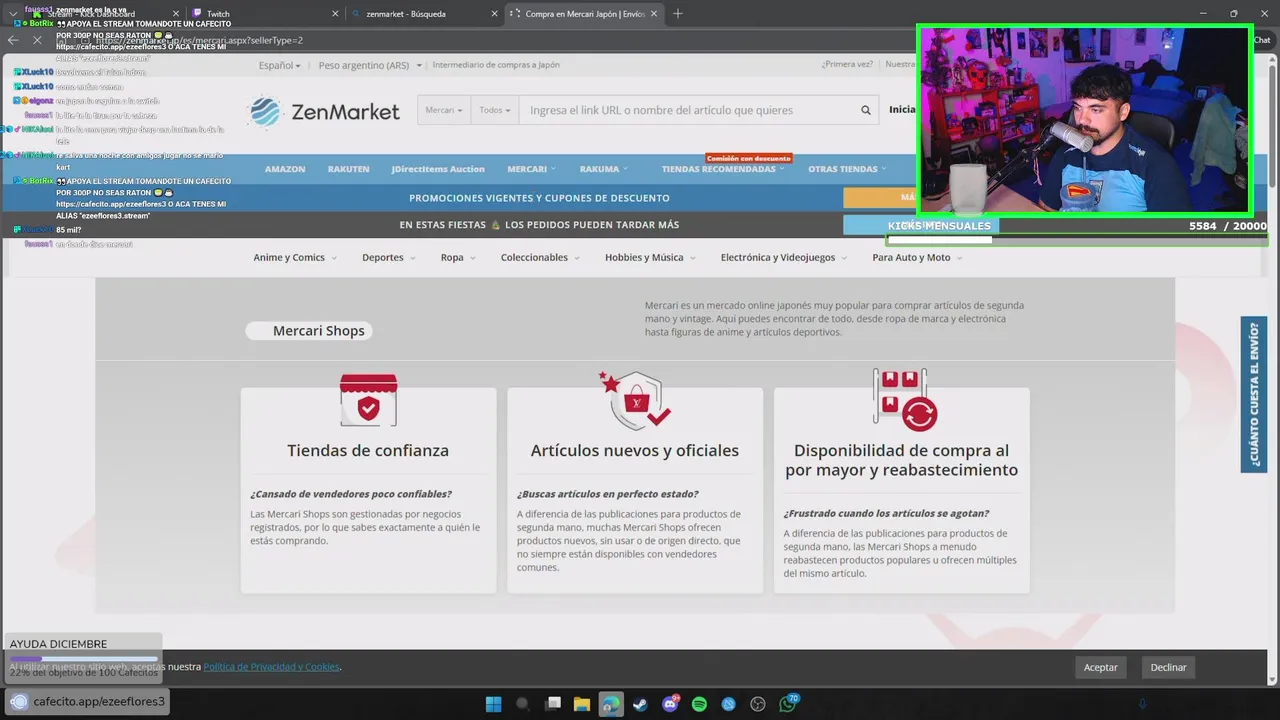The width and height of the screenshot is (1280, 720).
Task: Accept cookies with the Aceptar button
Action: (1101, 667)
